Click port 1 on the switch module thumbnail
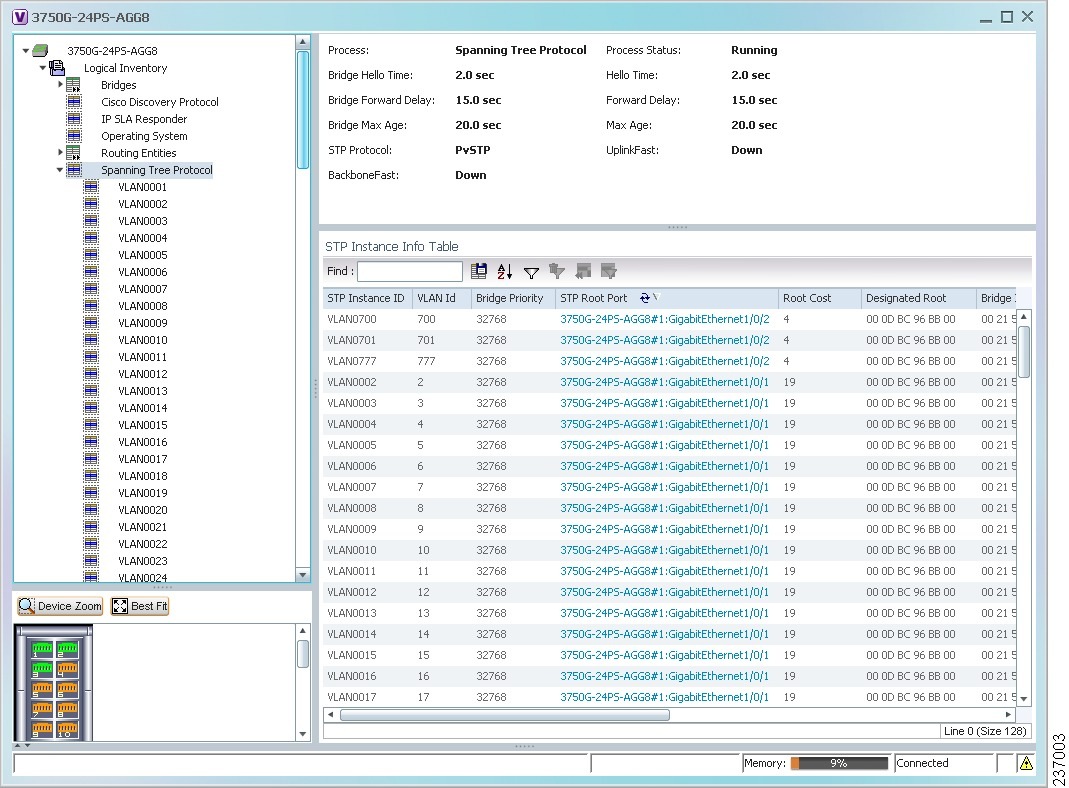The width and height of the screenshot is (1069, 788). pos(41,648)
